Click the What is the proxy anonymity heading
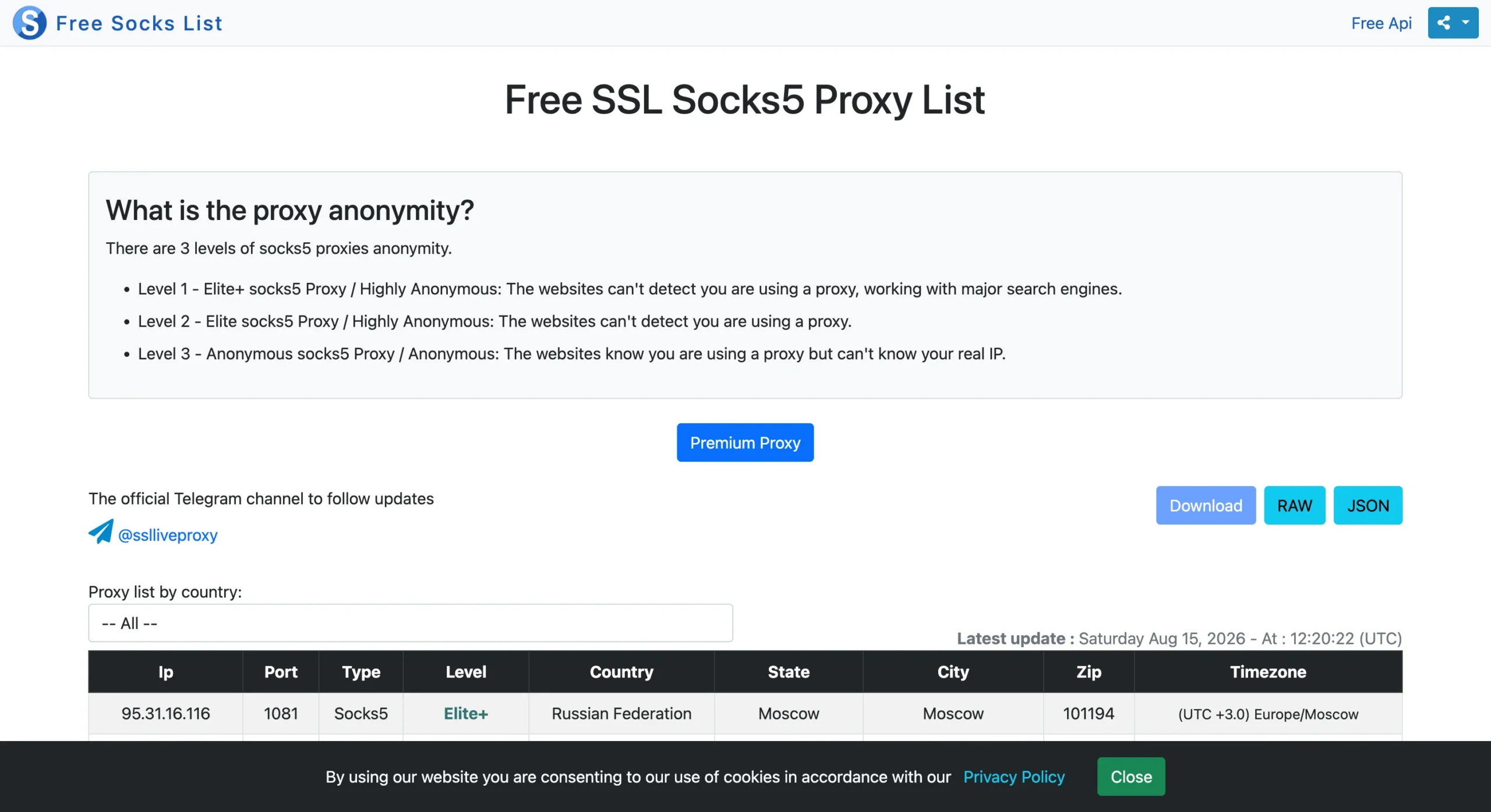Image resolution: width=1491 pixels, height=812 pixels. (289, 210)
